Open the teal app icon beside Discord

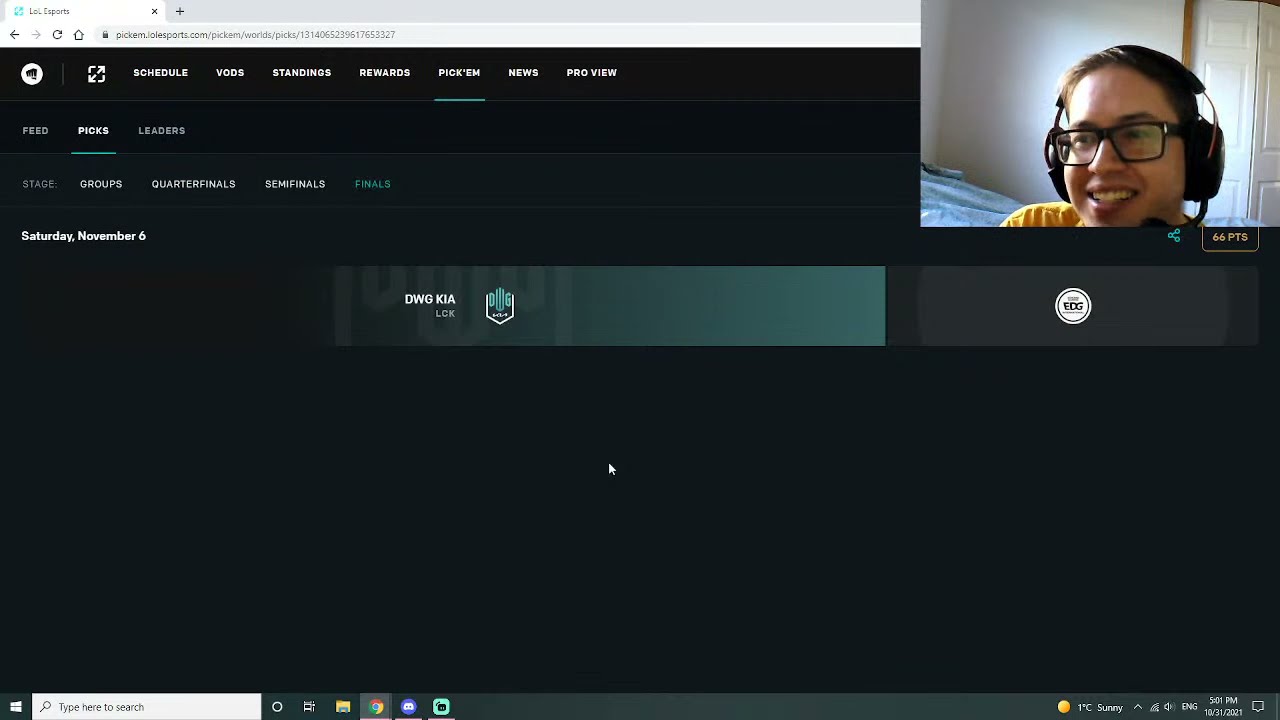pyautogui.click(x=441, y=707)
